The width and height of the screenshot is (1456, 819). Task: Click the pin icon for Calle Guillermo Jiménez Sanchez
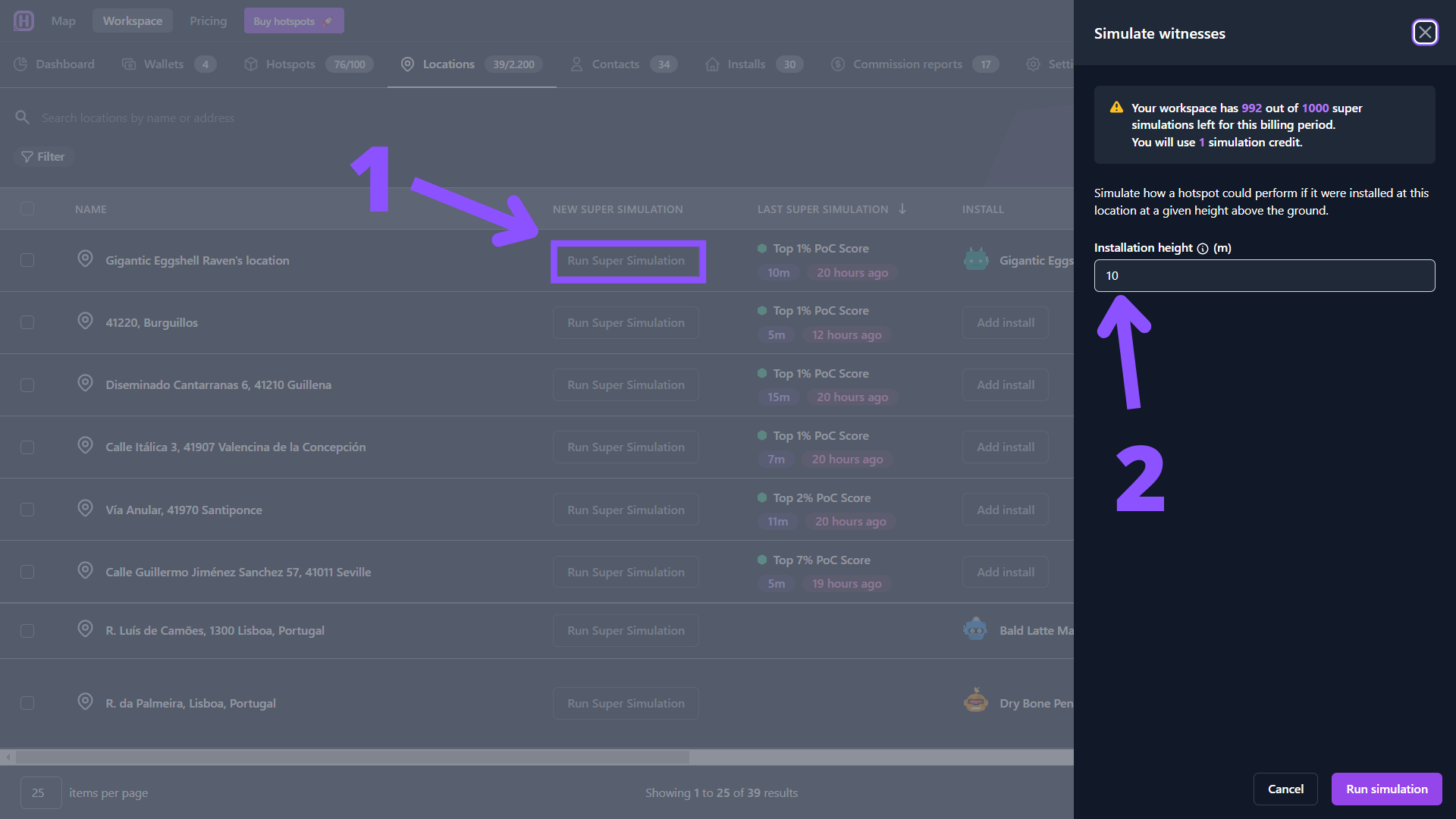pos(86,571)
